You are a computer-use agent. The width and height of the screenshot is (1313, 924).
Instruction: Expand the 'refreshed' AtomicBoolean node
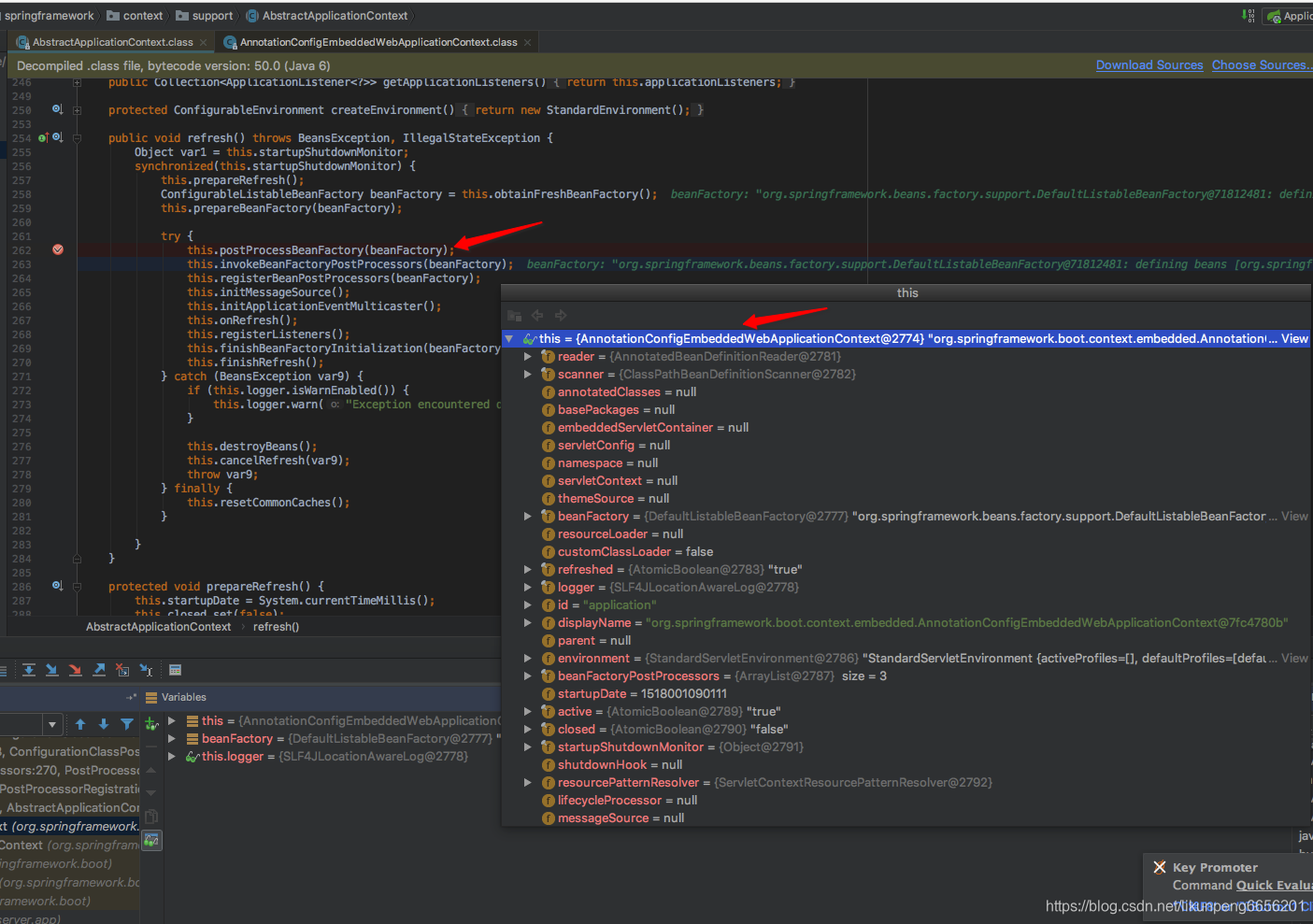click(x=528, y=570)
